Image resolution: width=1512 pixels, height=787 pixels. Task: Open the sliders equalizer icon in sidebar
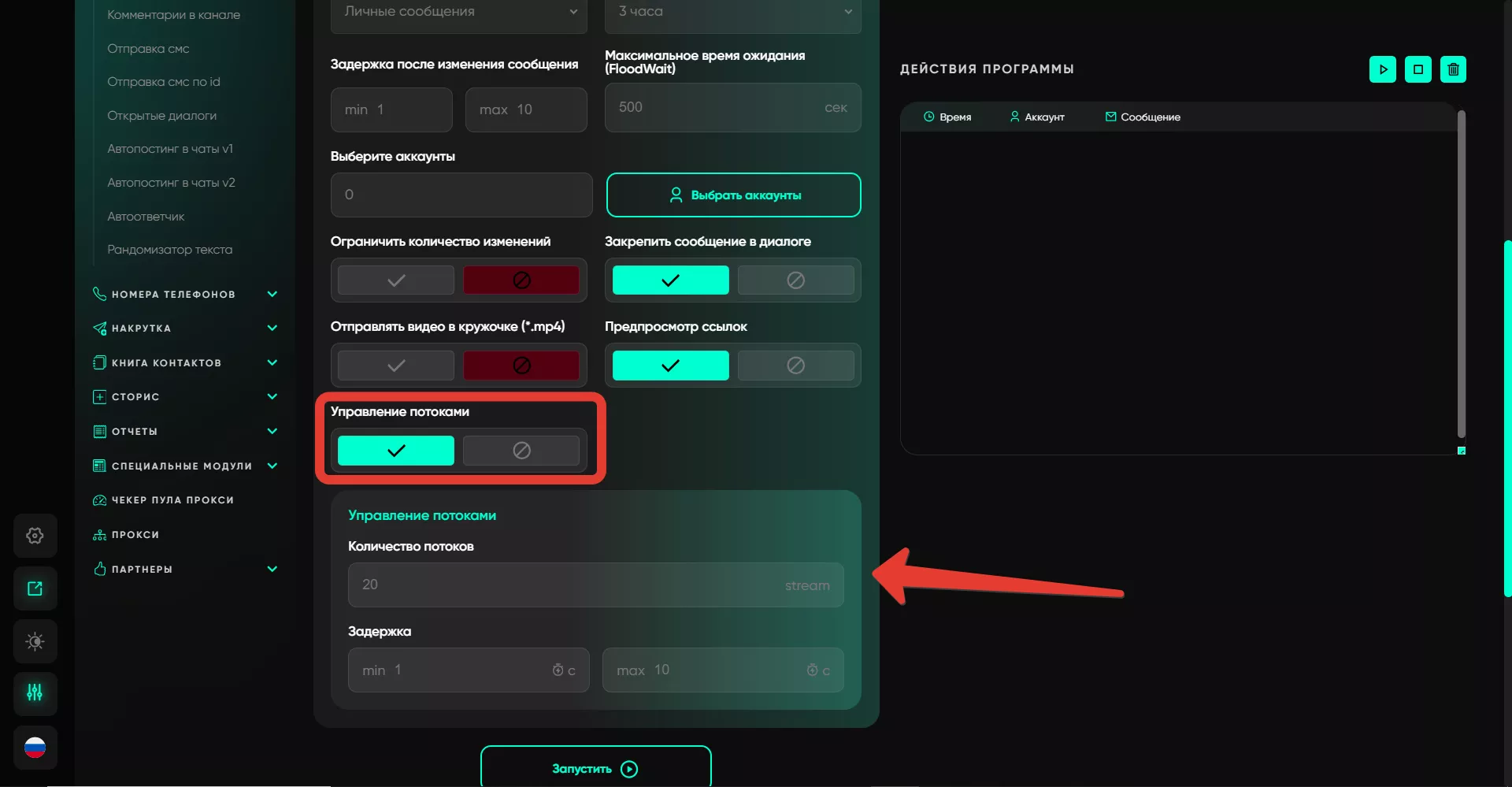click(x=35, y=693)
